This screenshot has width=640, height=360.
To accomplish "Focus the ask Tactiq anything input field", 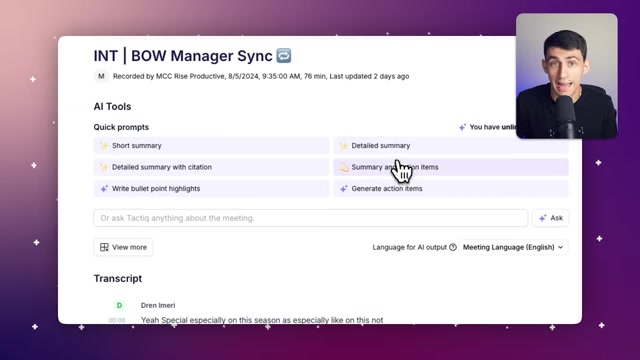I will click(x=311, y=218).
